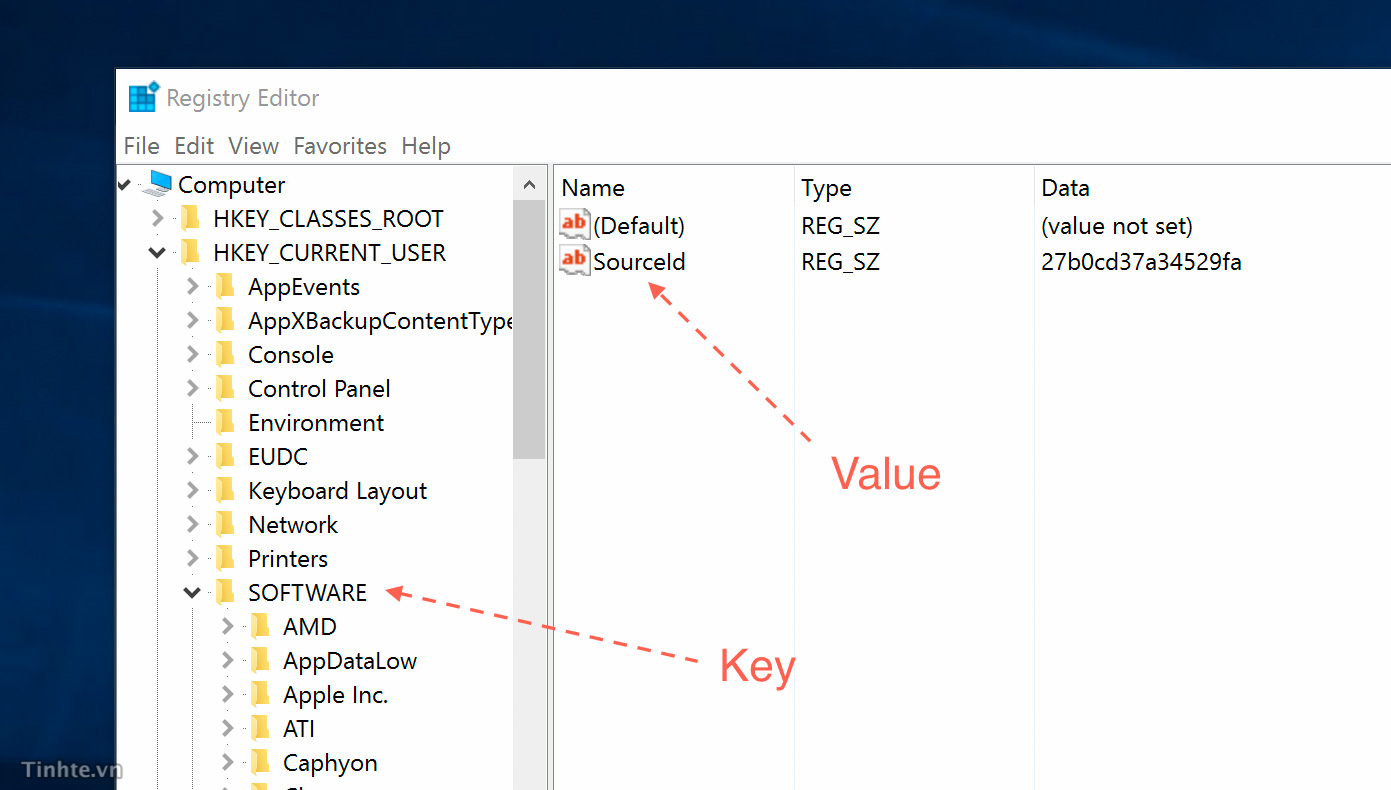Select the Caphyon folder icon
Viewport: 1391px width, 790px height.
[x=260, y=763]
